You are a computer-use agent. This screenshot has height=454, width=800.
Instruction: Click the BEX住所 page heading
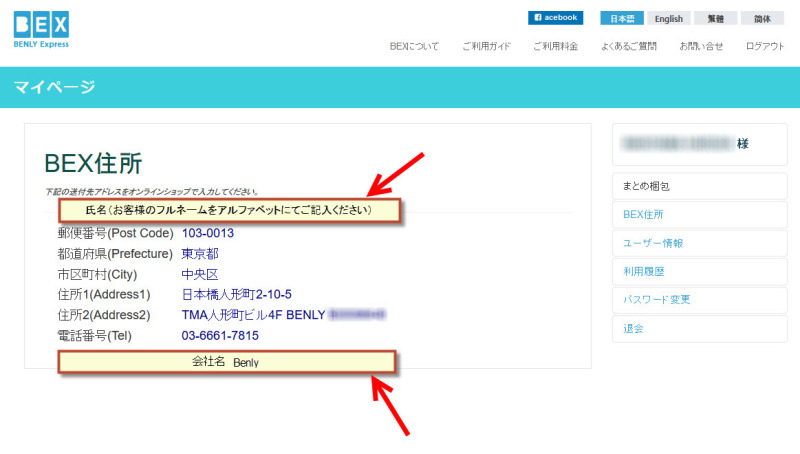point(93,164)
